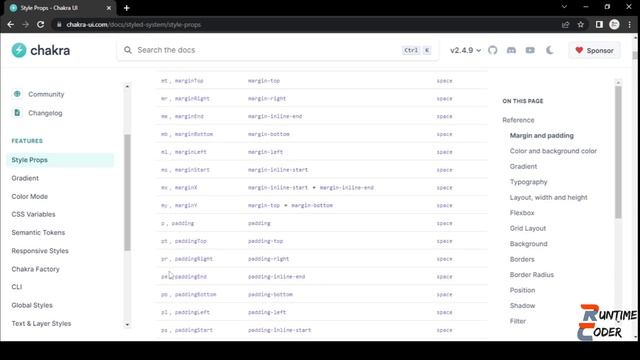Open the Discord icon link

click(511, 50)
